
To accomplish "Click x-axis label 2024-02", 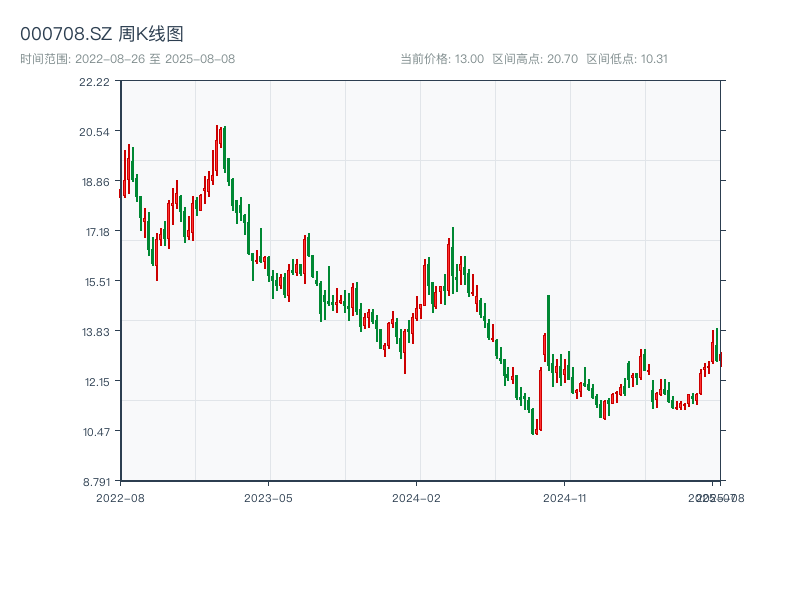I will pos(416,498).
